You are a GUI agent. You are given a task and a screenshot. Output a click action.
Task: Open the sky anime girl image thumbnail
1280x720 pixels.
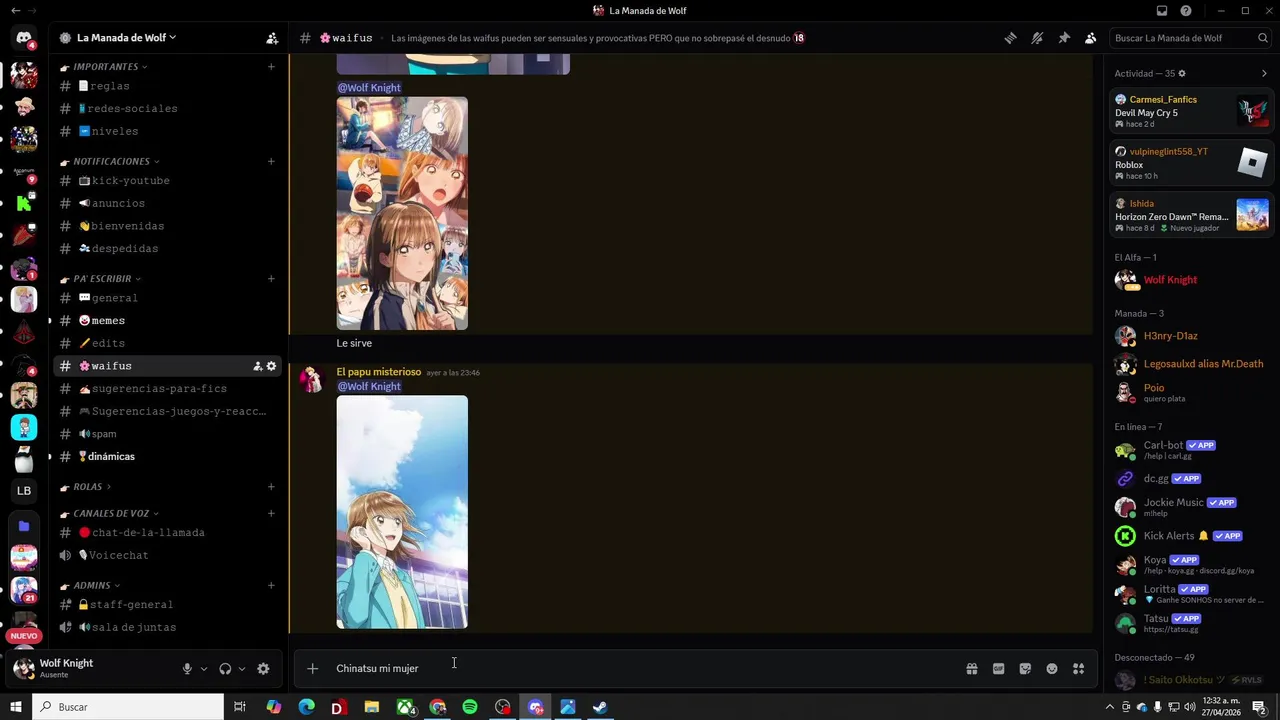tap(402, 512)
